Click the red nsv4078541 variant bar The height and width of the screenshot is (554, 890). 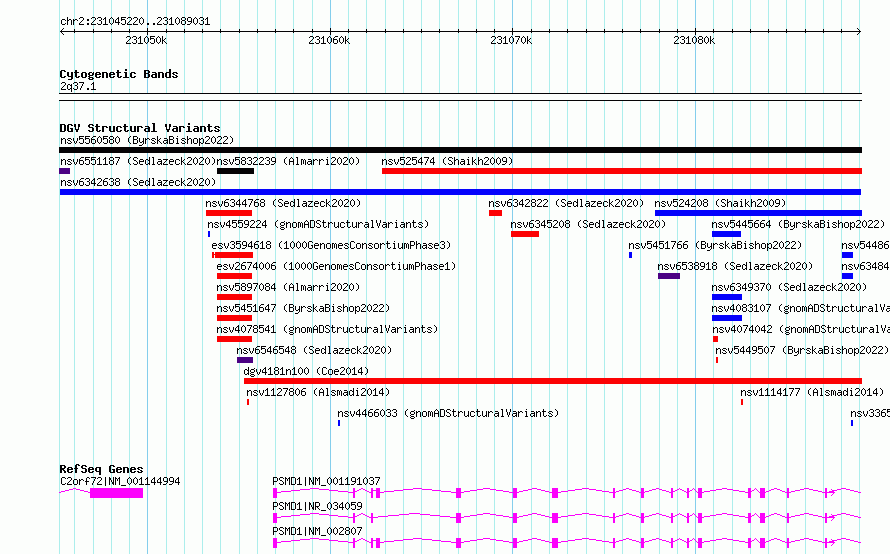pyautogui.click(x=234, y=339)
